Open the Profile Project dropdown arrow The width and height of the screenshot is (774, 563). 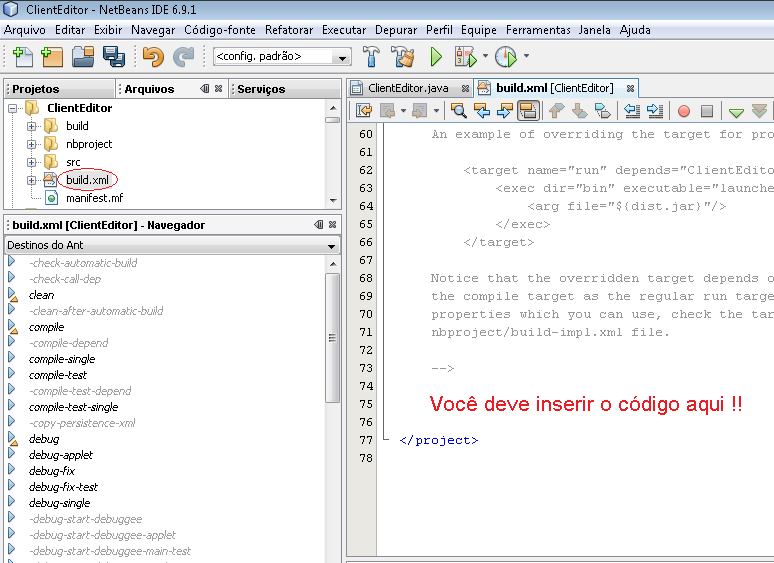coord(526,56)
